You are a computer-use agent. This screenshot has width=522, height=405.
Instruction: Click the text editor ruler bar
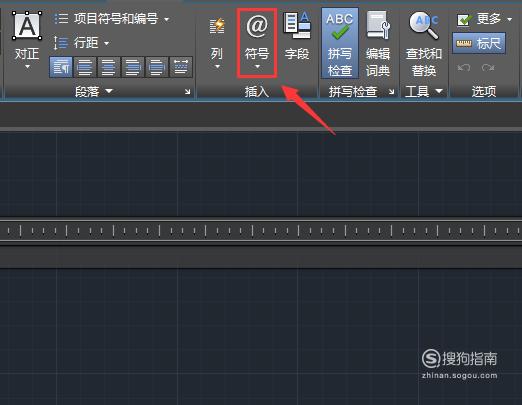tap(261, 230)
